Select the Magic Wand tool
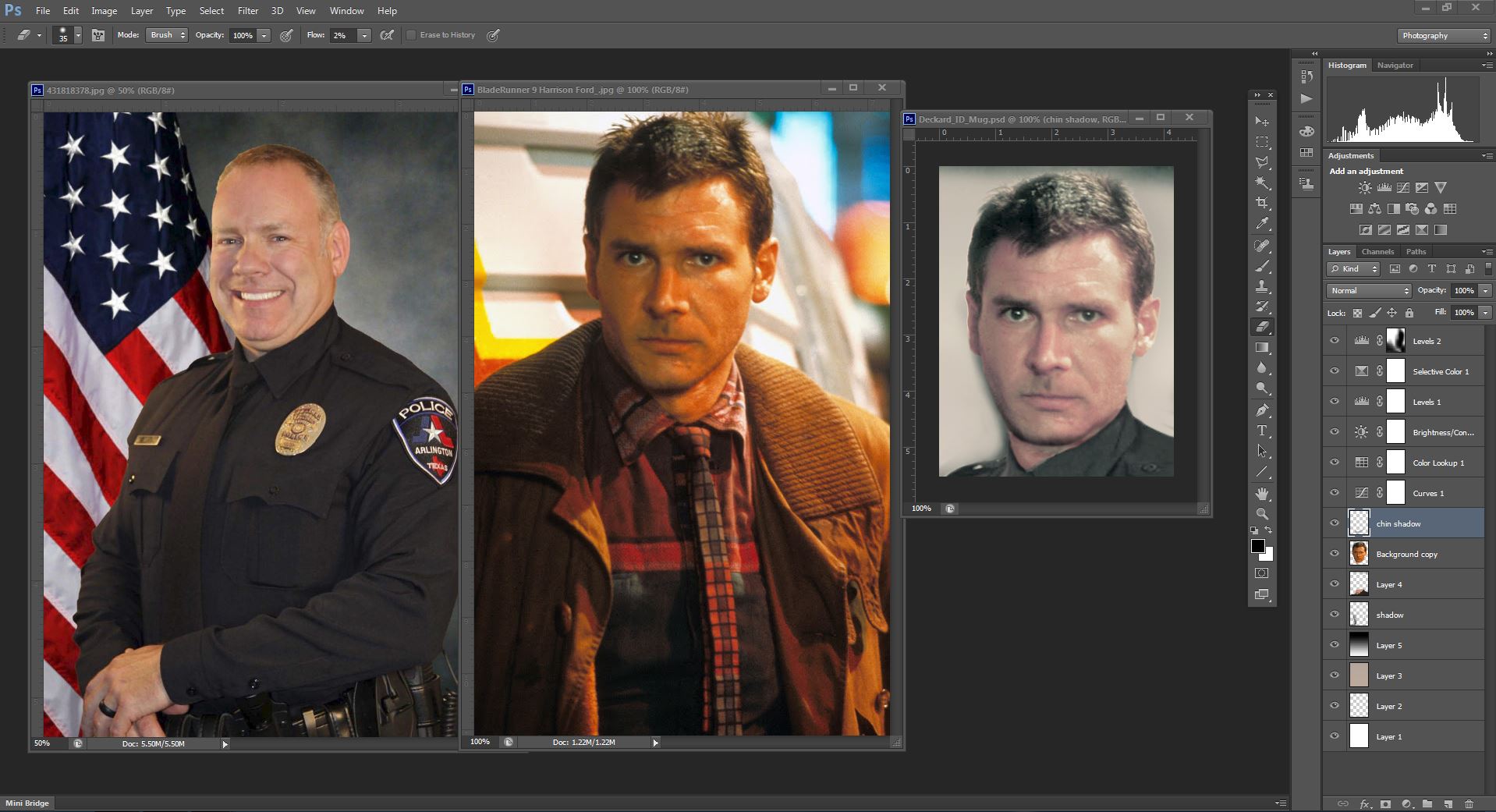This screenshot has width=1496, height=812. coord(1262,183)
